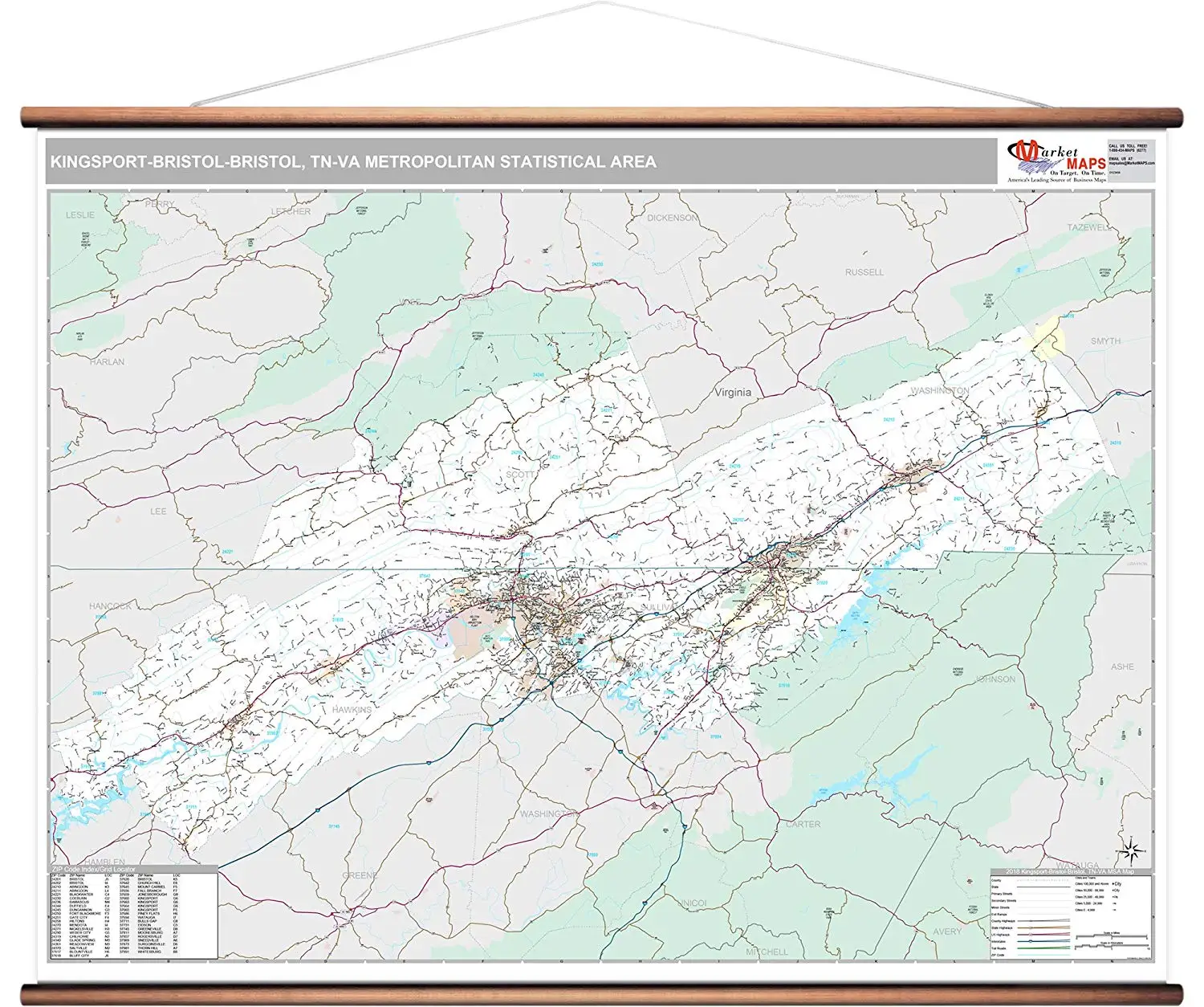Screen dimensions: 1204x1007
Task: Click the LESLIE county label
Action: pos(80,214)
